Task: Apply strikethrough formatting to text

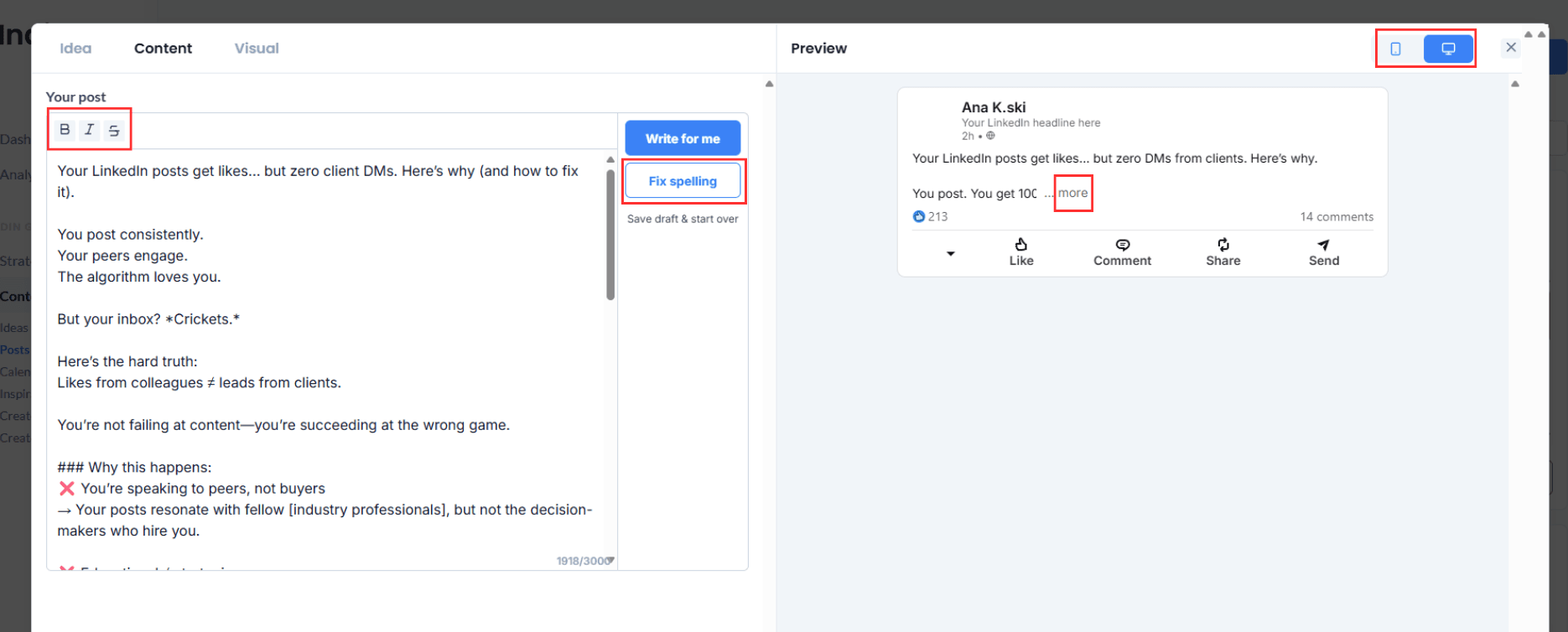Action: point(114,131)
